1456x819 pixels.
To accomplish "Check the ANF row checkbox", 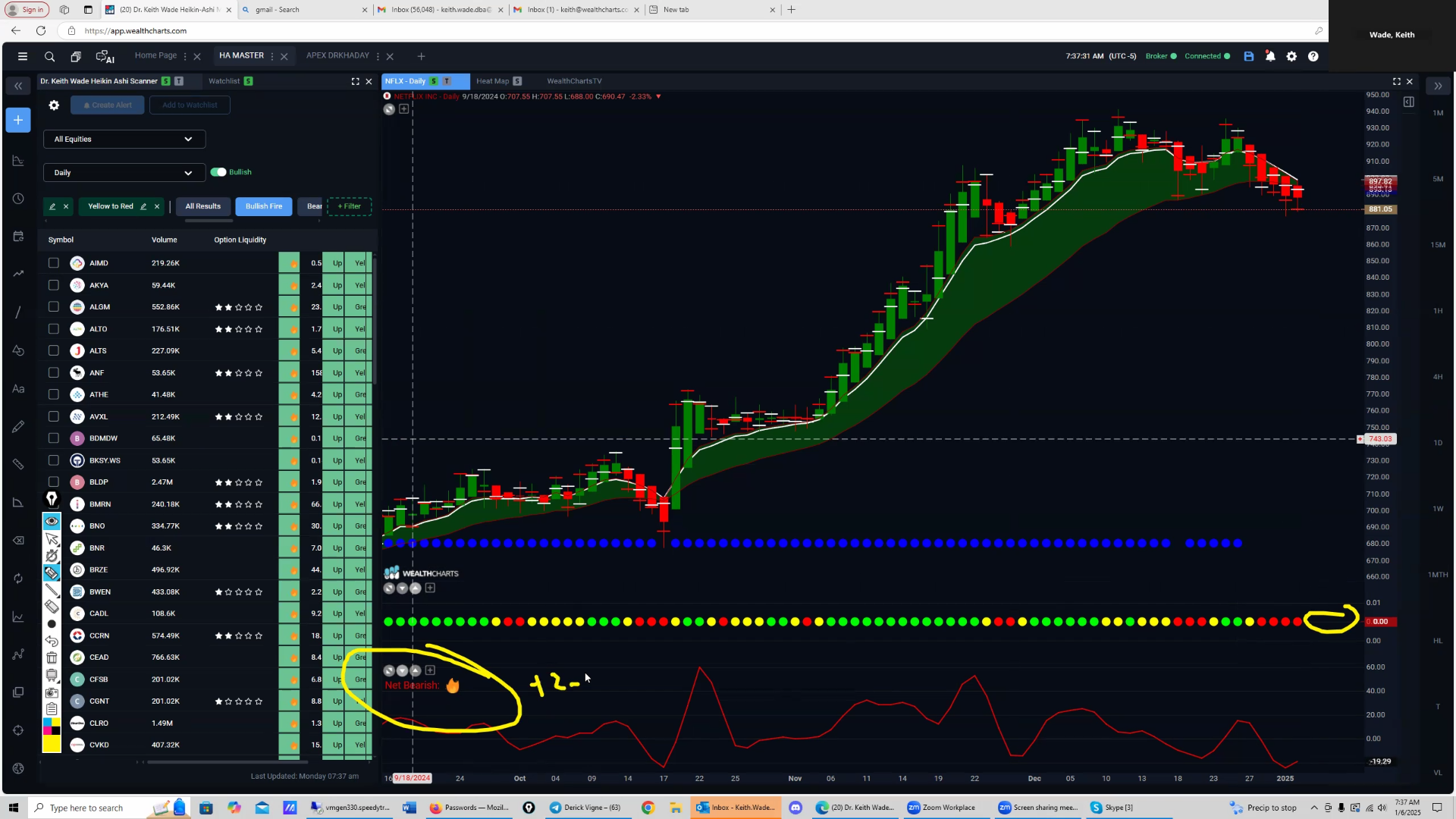I will pos(53,372).
